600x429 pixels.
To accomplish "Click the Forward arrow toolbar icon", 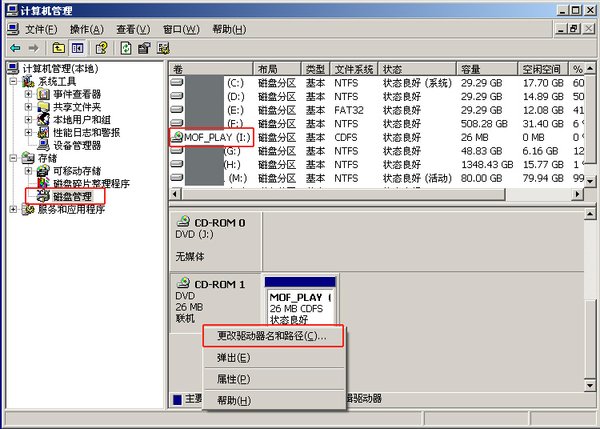I will coord(34,48).
